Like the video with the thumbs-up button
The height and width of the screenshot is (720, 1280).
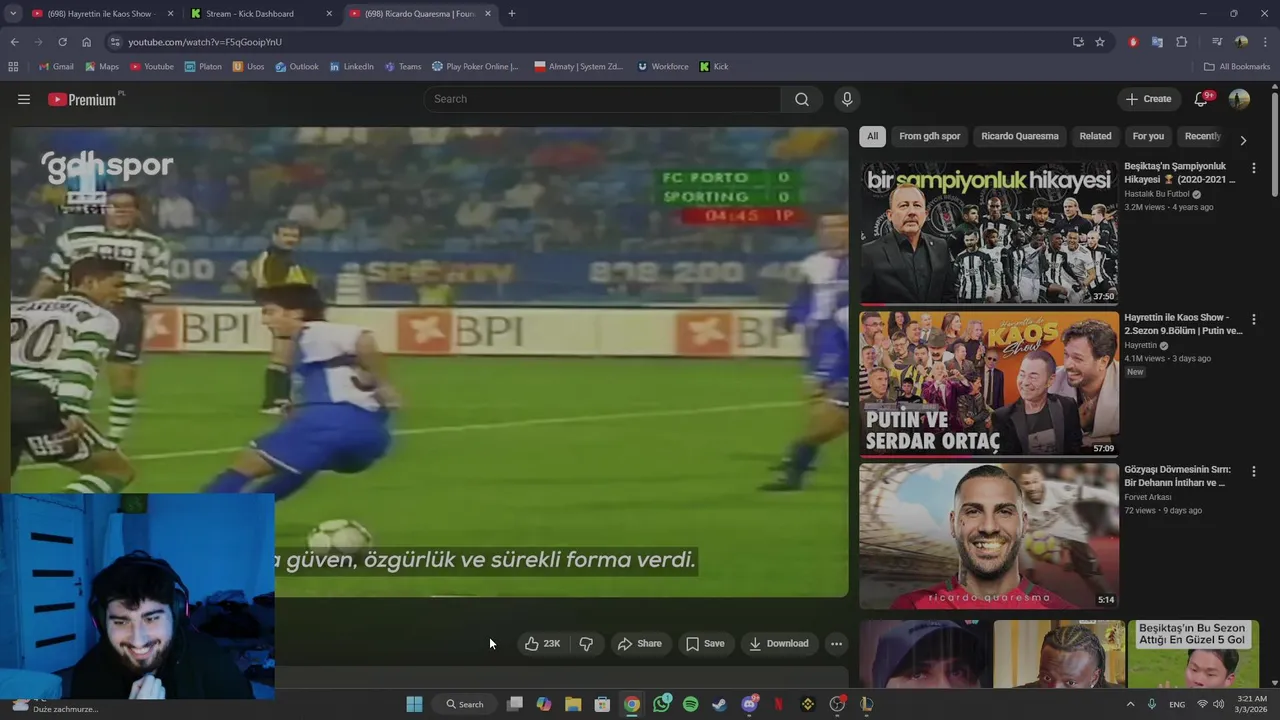[x=543, y=644]
